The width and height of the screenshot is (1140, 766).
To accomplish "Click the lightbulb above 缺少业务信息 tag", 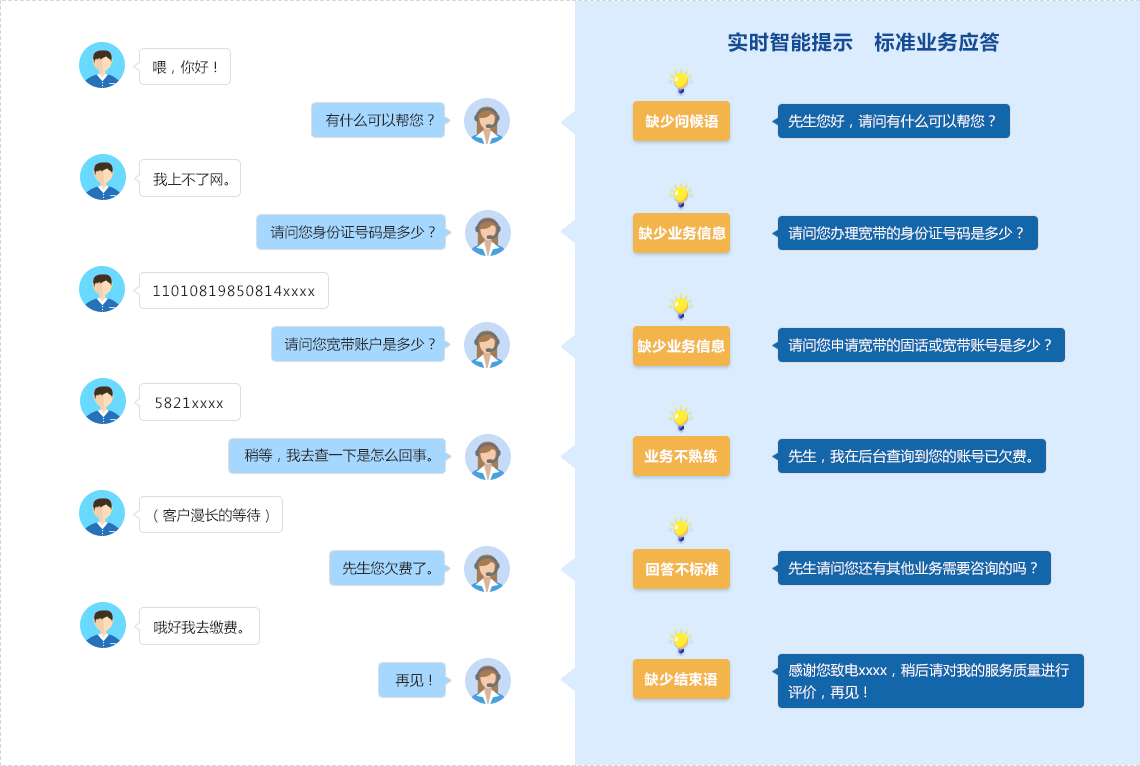I will pos(681,196).
